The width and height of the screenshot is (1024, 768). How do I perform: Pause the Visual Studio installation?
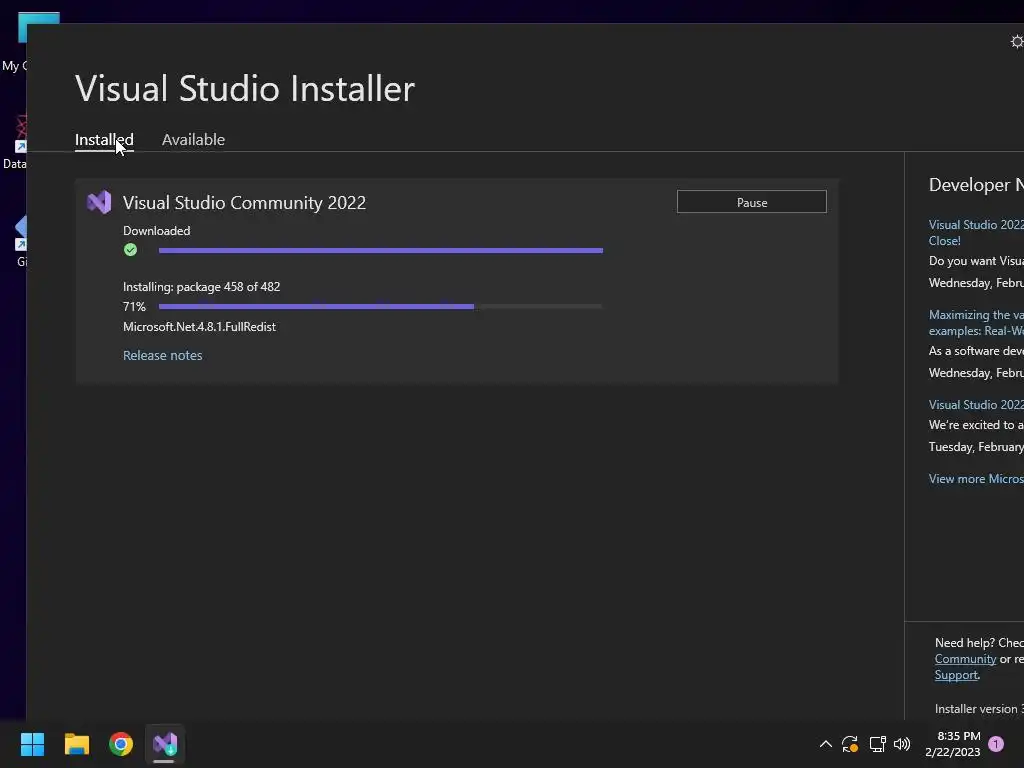tap(752, 202)
